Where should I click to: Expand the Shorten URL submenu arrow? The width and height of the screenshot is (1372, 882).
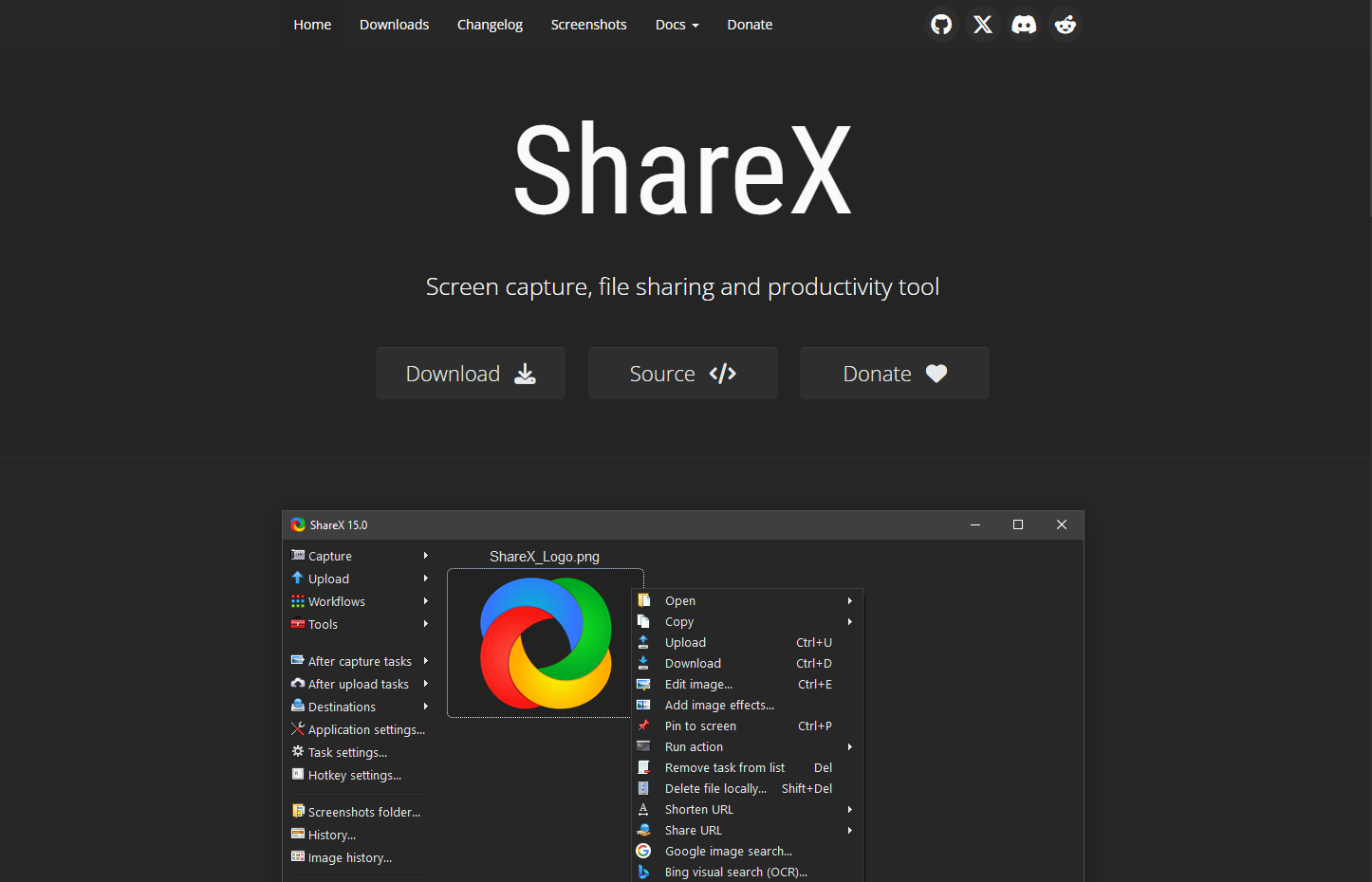click(x=850, y=810)
